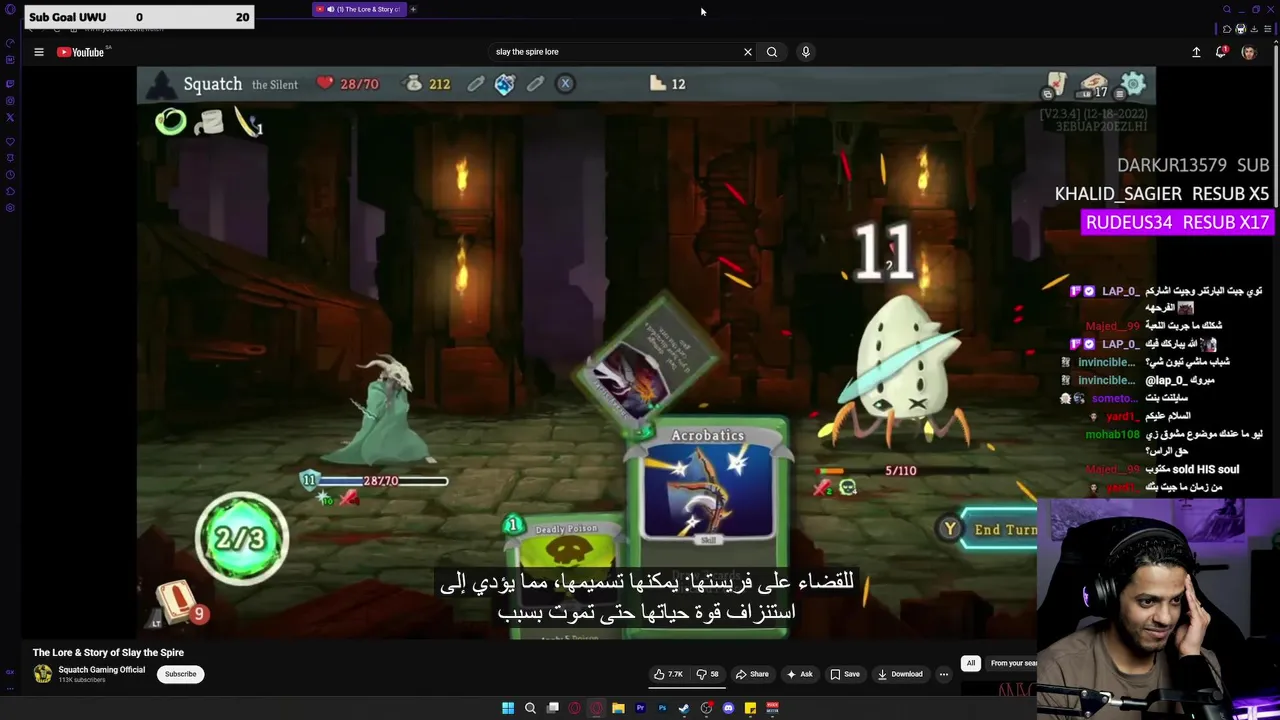Click the 'KHALID_SAGIER RESUB X5' alert text
This screenshot has height=720, width=1280.
[x=1162, y=194]
